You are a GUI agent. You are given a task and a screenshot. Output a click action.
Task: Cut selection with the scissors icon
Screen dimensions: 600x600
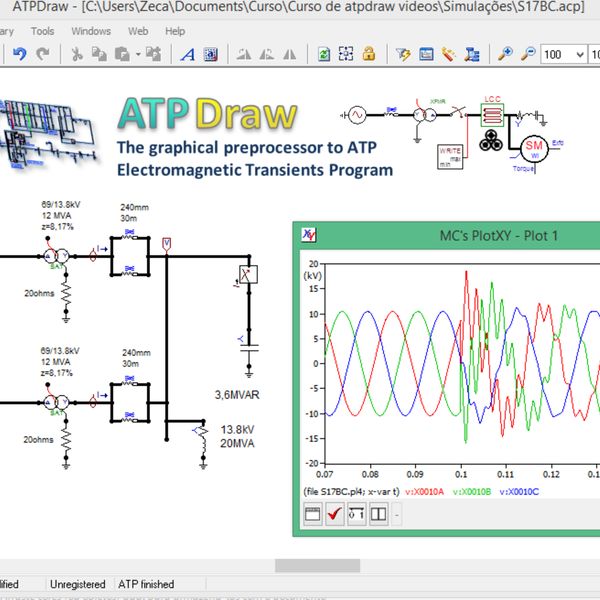[x=77, y=54]
